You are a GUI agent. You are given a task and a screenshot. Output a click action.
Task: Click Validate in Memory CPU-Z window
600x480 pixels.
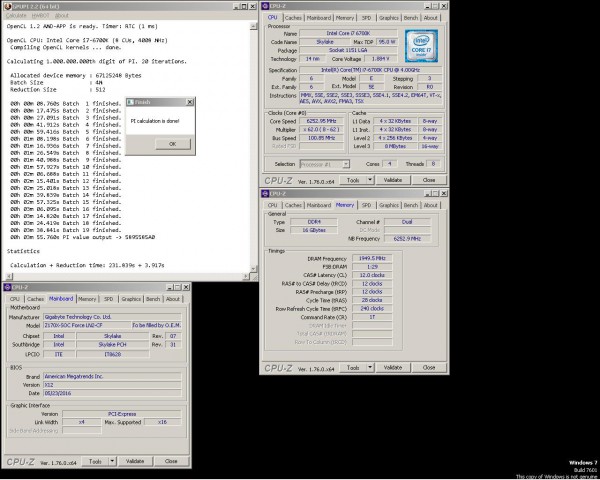[393, 367]
